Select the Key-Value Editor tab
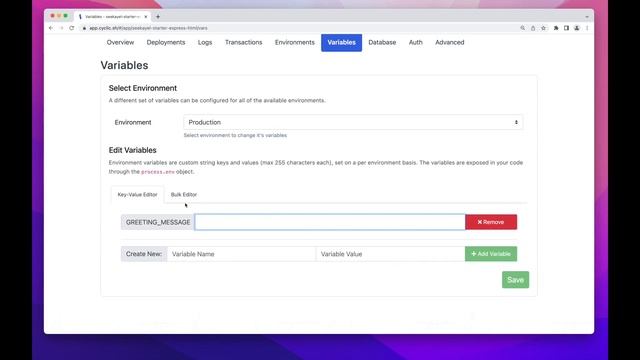 [138, 195]
